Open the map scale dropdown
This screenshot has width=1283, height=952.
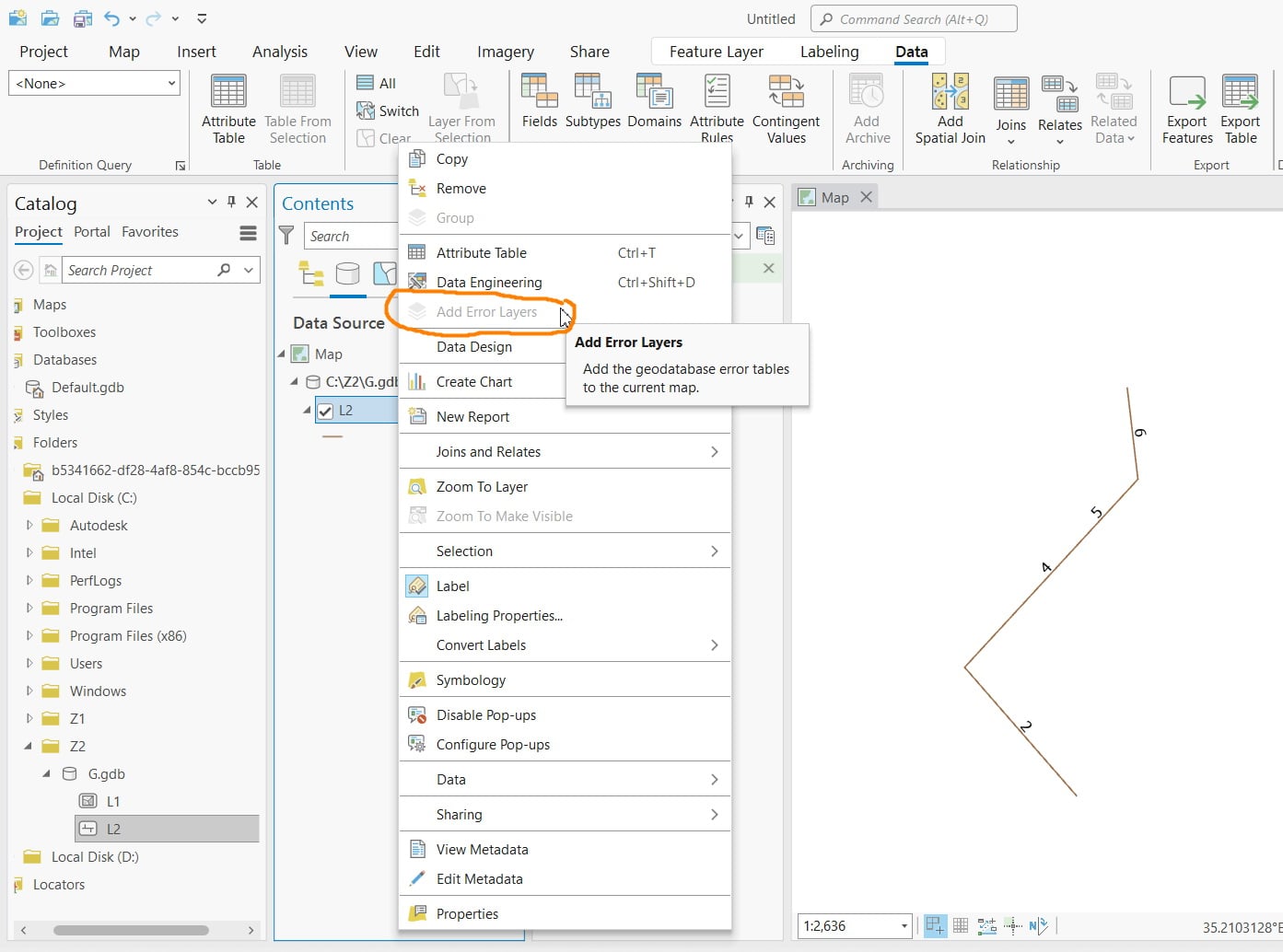tap(904, 926)
